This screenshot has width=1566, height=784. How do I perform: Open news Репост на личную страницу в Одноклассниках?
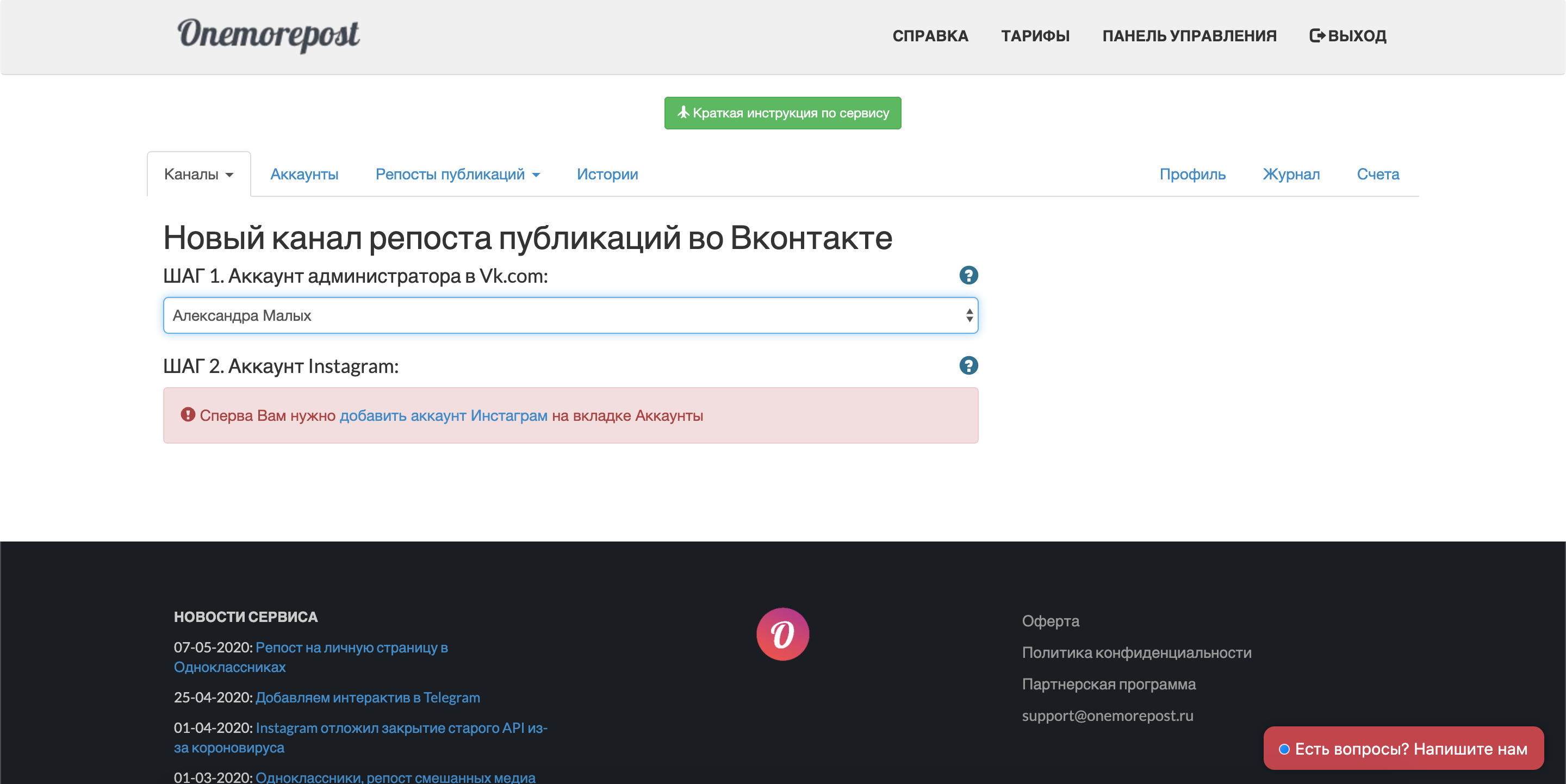point(310,657)
